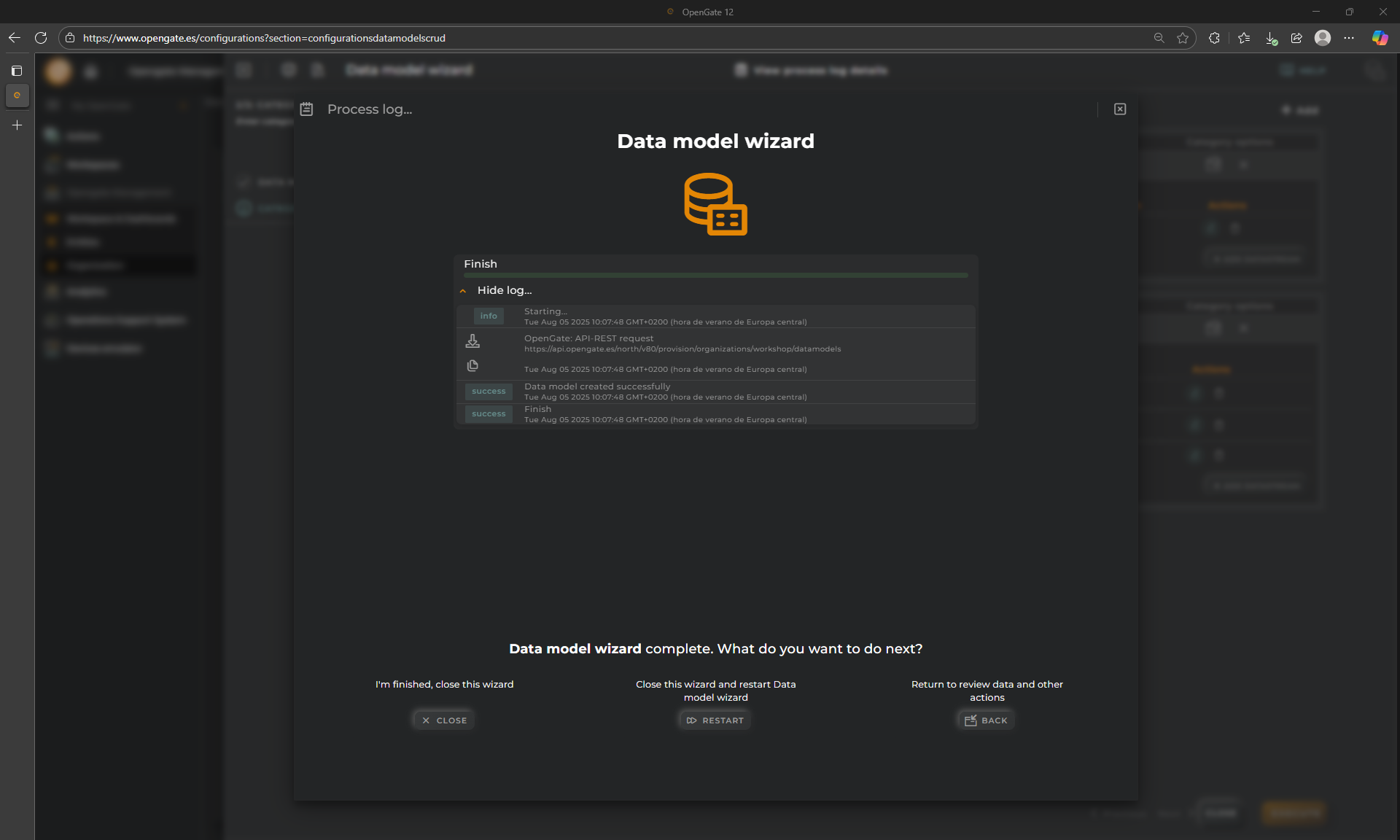Click the download icon beside API-REST request

pyautogui.click(x=472, y=341)
